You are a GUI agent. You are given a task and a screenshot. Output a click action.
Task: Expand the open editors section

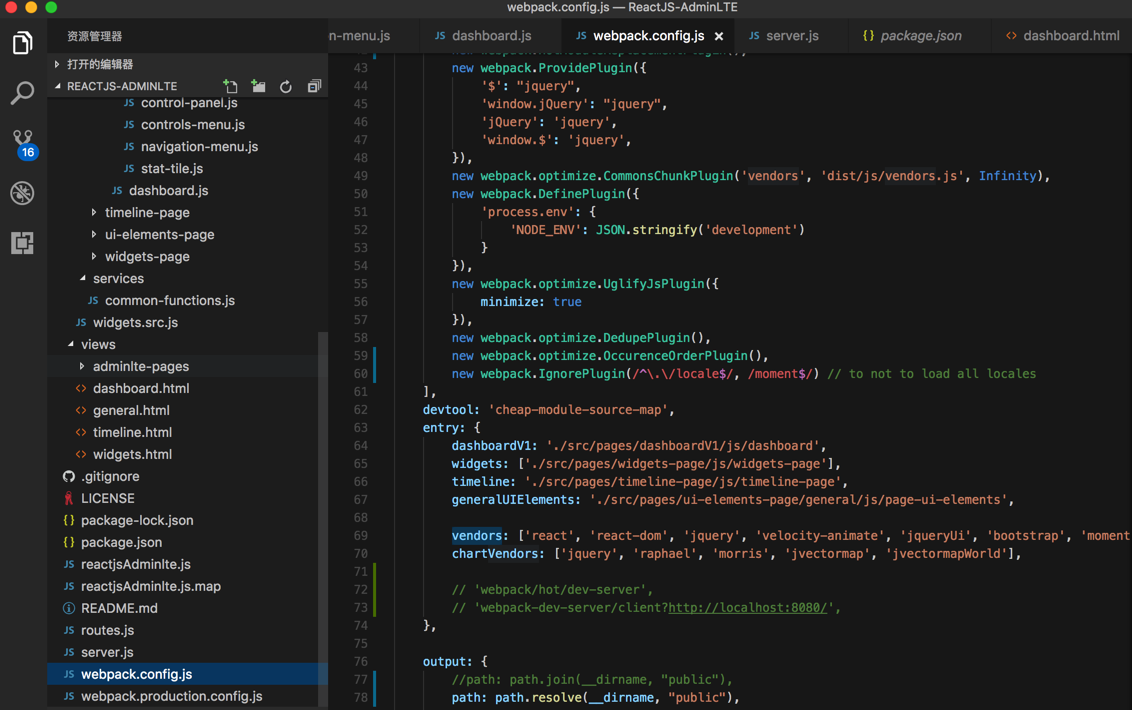(99, 64)
